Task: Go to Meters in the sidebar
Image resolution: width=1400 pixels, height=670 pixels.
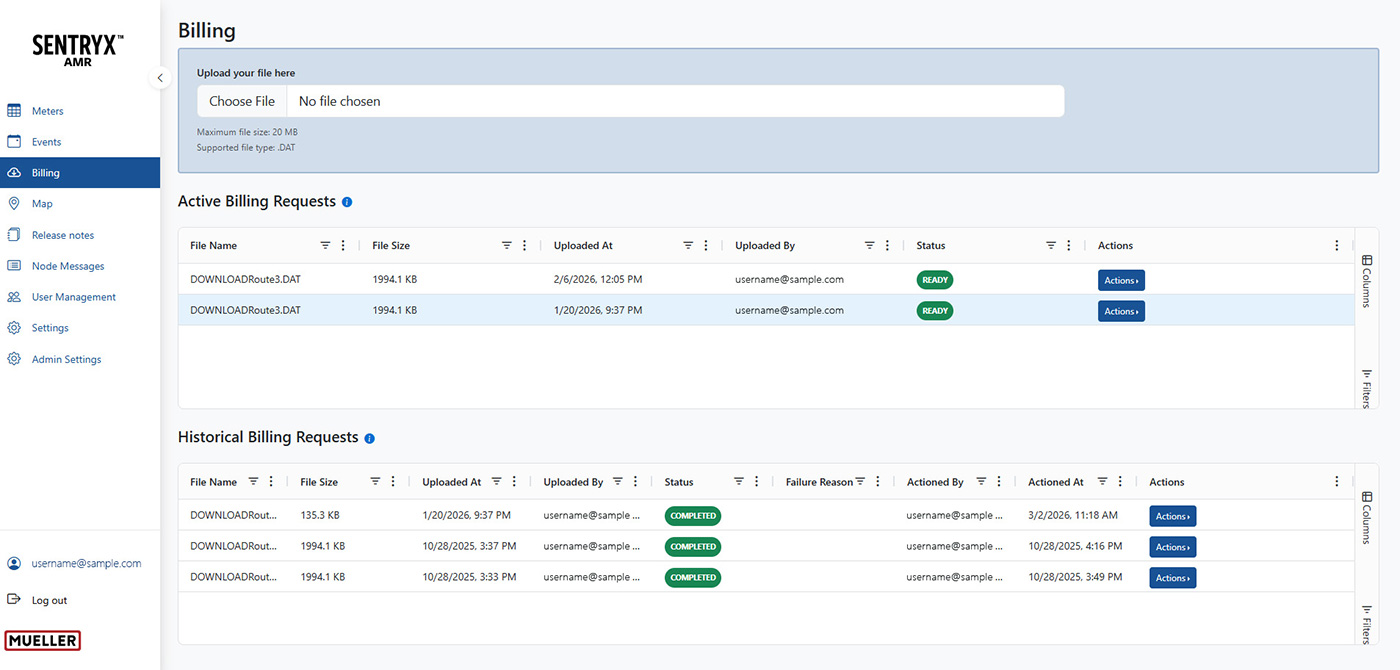Action: click(47, 111)
